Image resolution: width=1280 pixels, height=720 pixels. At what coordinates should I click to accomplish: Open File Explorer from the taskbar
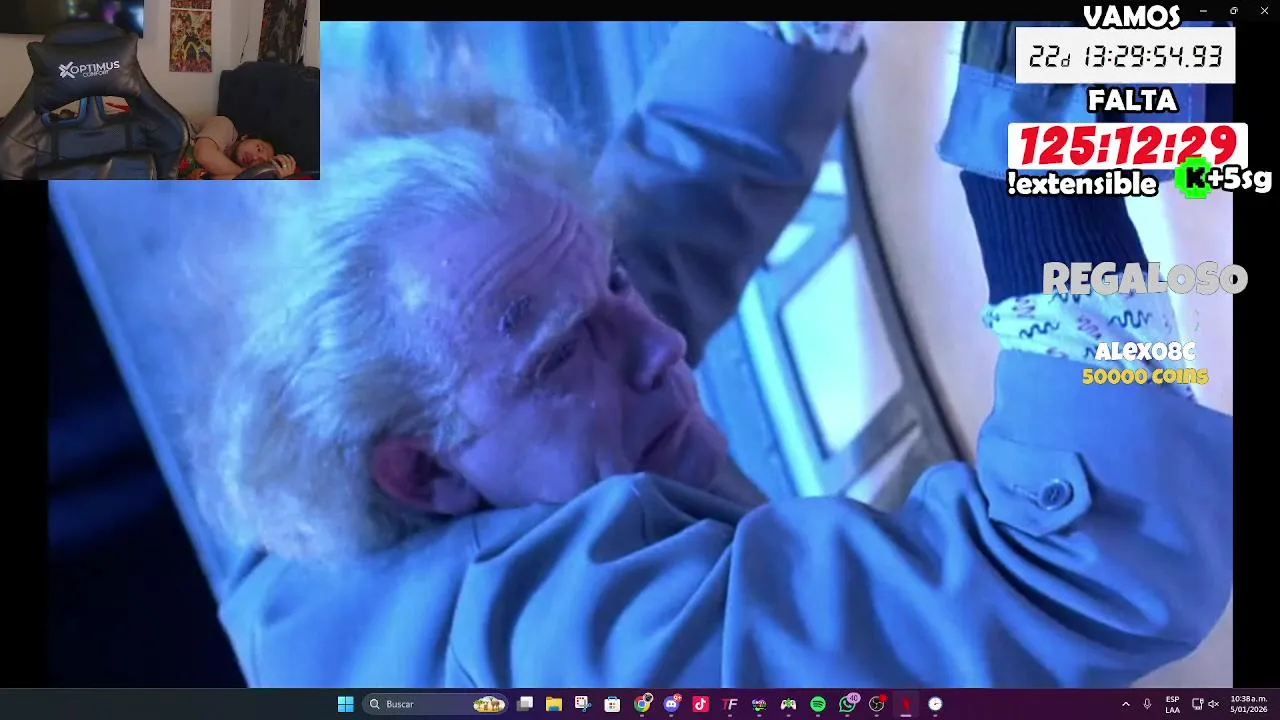554,704
